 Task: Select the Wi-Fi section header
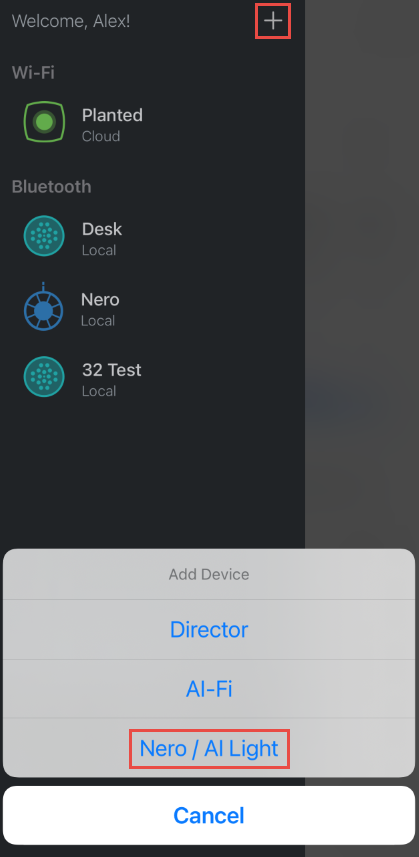tap(33, 72)
